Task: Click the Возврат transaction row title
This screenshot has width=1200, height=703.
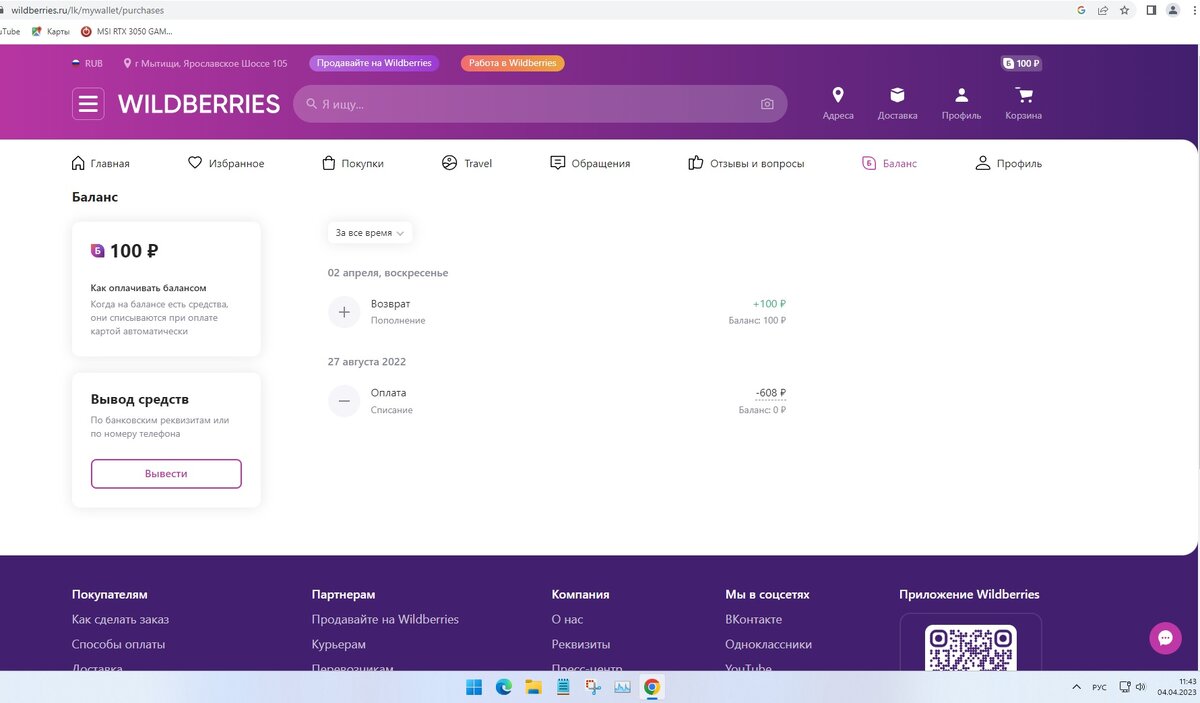Action: [x=390, y=304]
